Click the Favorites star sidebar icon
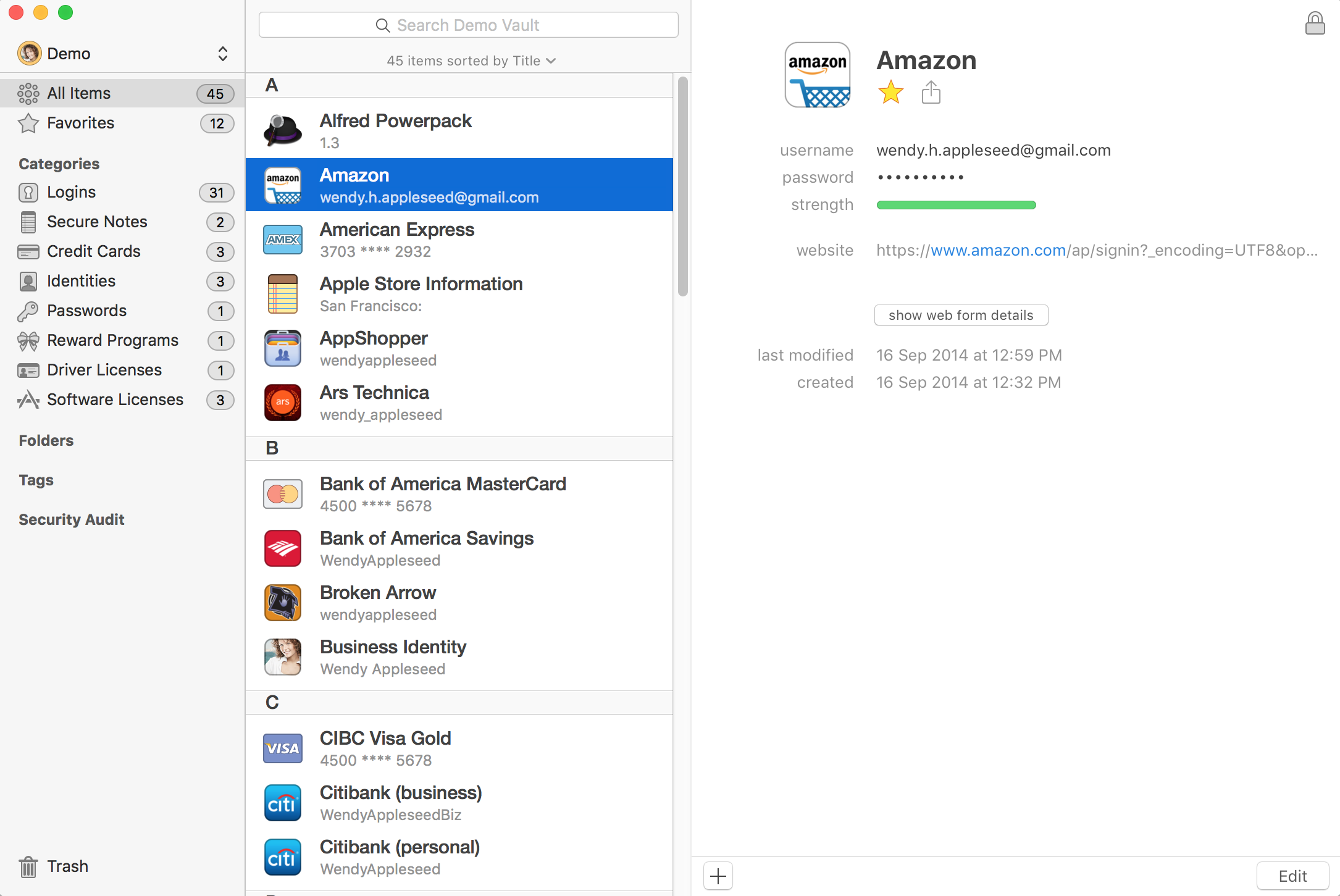This screenshot has width=1340, height=896. pos(28,124)
